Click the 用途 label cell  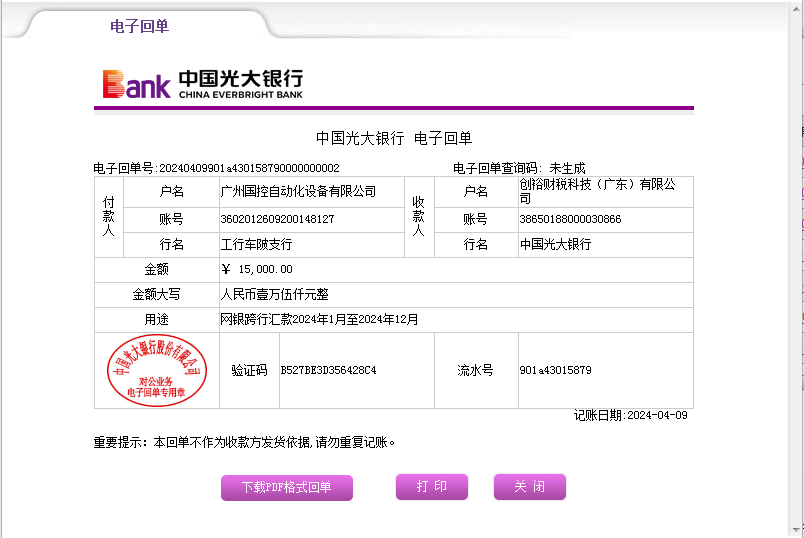coord(157,320)
